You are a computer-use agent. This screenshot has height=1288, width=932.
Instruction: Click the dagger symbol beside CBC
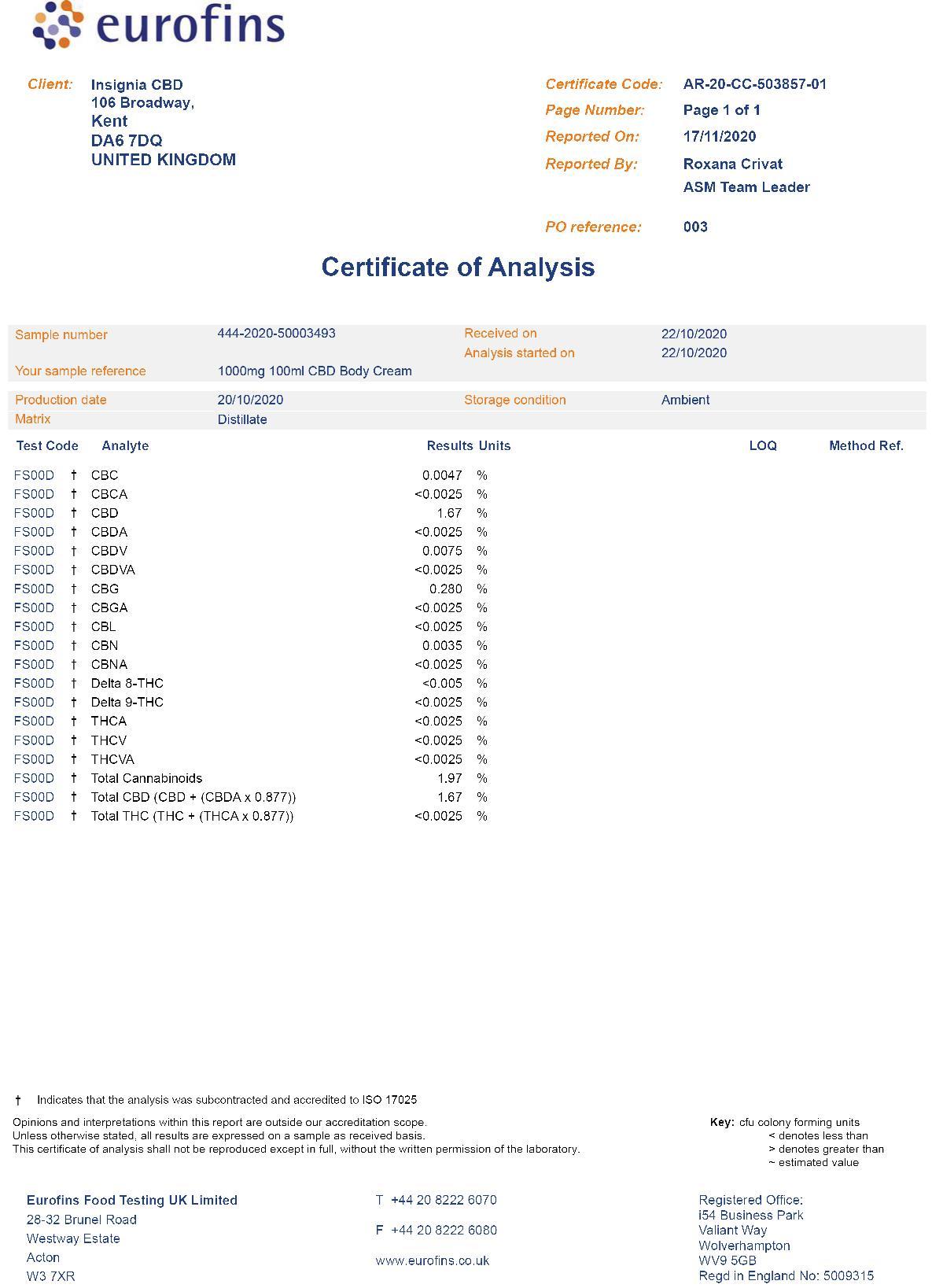[74, 475]
